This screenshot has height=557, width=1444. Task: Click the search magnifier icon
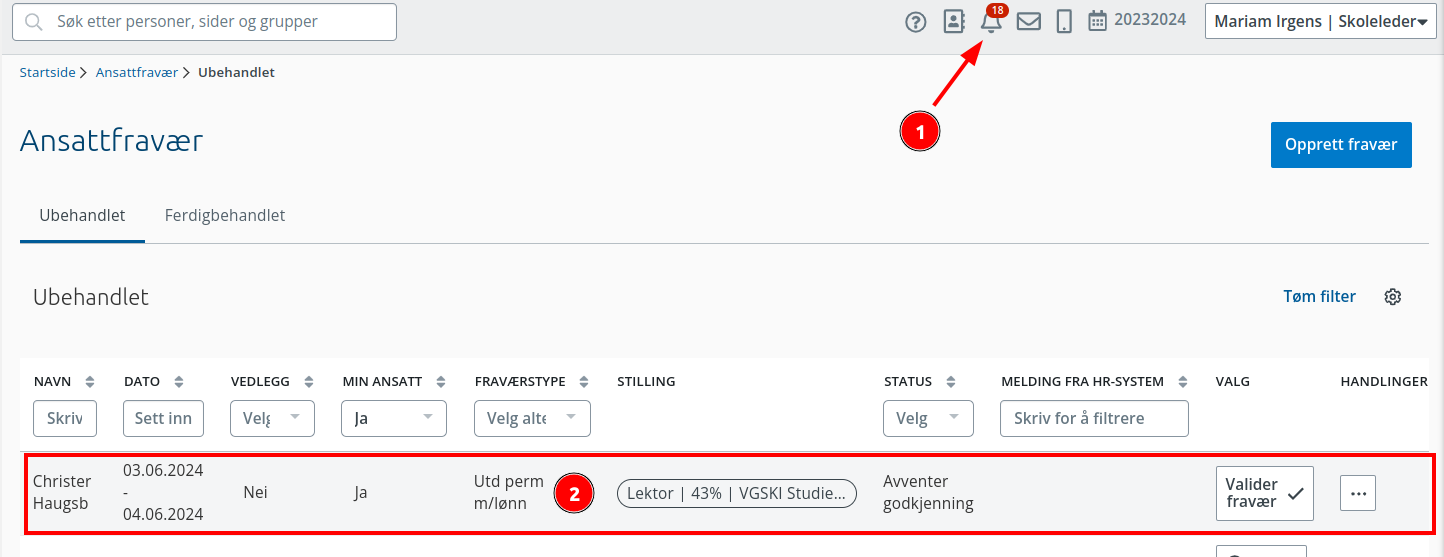click(34, 22)
